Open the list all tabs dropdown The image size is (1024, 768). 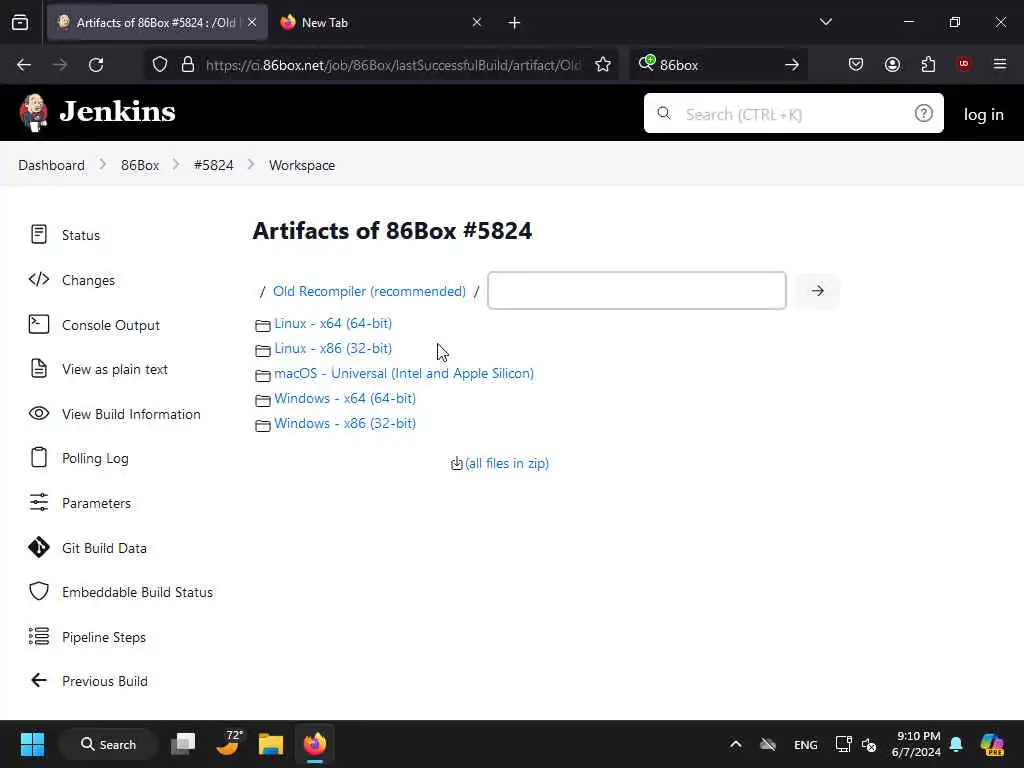825,22
